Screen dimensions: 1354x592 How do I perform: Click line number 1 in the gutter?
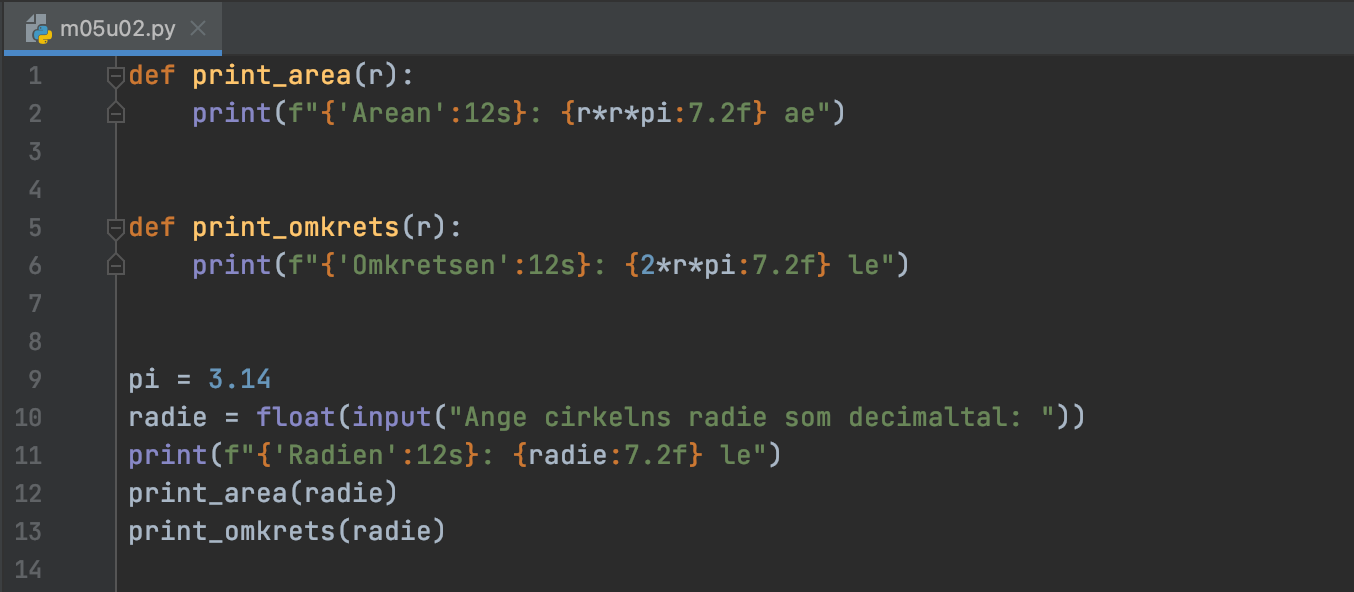34,76
